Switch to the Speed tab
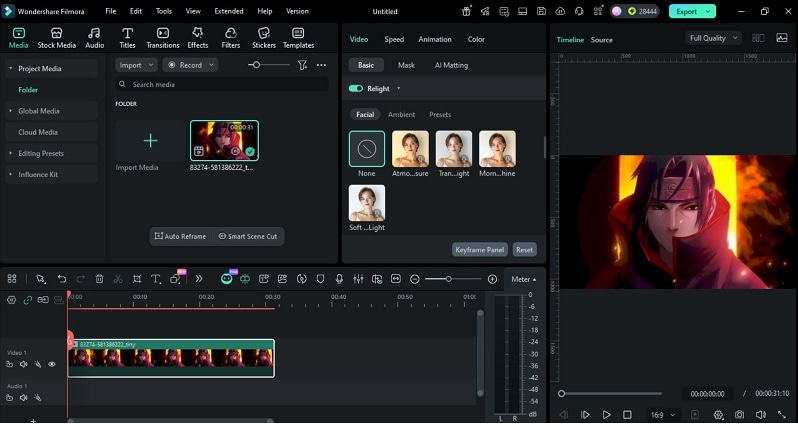Image resolution: width=798 pixels, height=424 pixels. [394, 39]
